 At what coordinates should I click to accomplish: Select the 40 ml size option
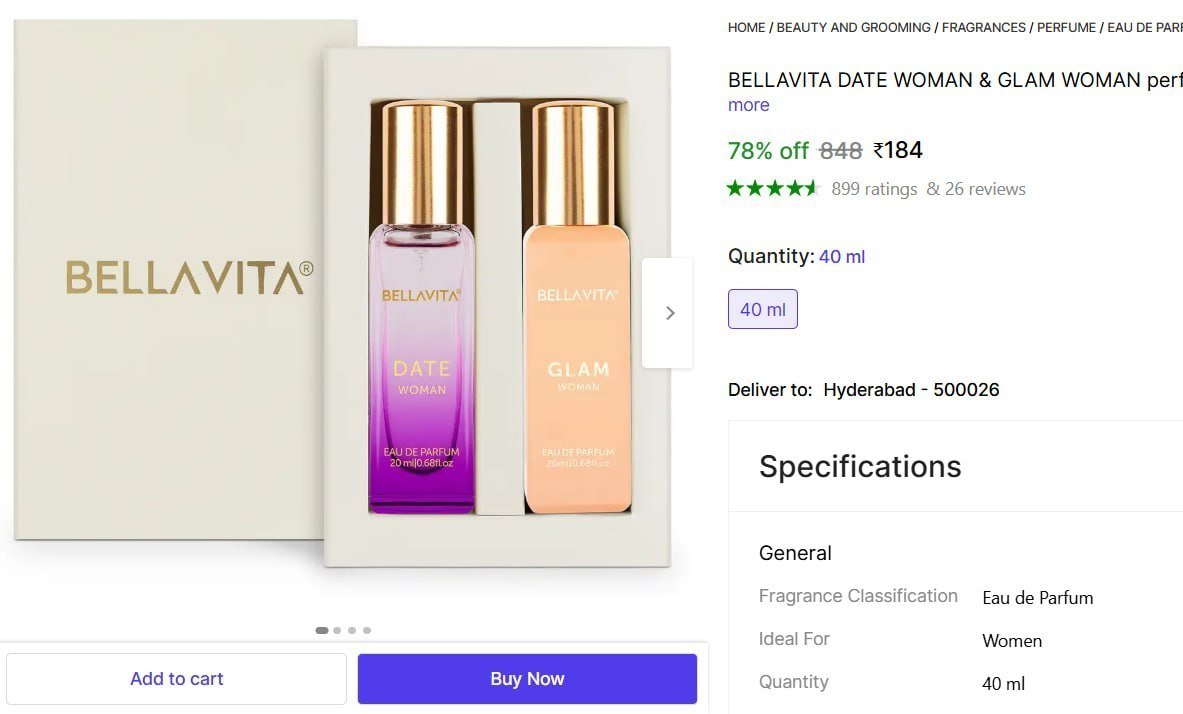point(762,309)
